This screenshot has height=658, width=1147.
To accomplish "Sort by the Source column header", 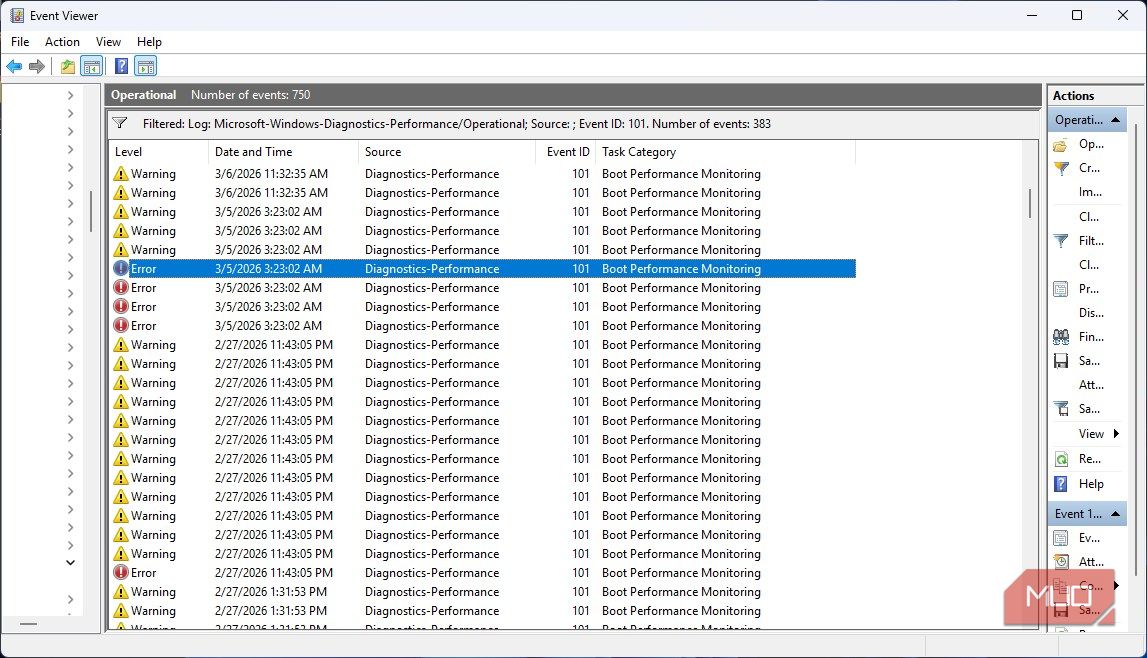I will [447, 152].
